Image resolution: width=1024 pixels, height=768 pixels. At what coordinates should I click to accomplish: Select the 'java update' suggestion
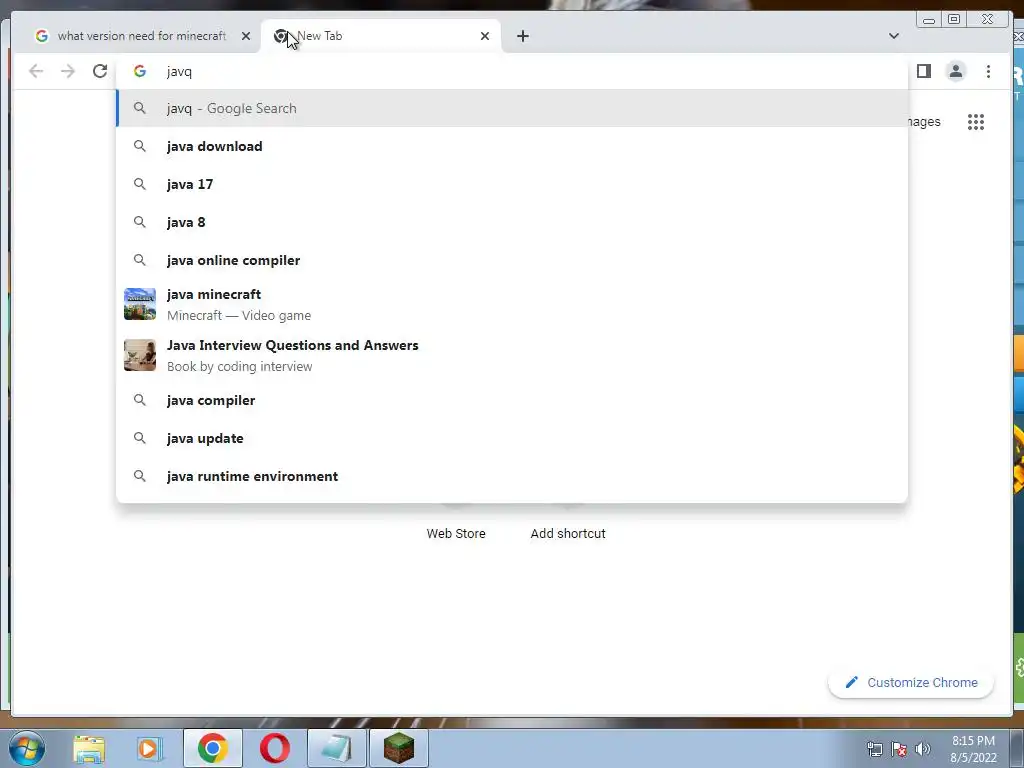coord(512,438)
